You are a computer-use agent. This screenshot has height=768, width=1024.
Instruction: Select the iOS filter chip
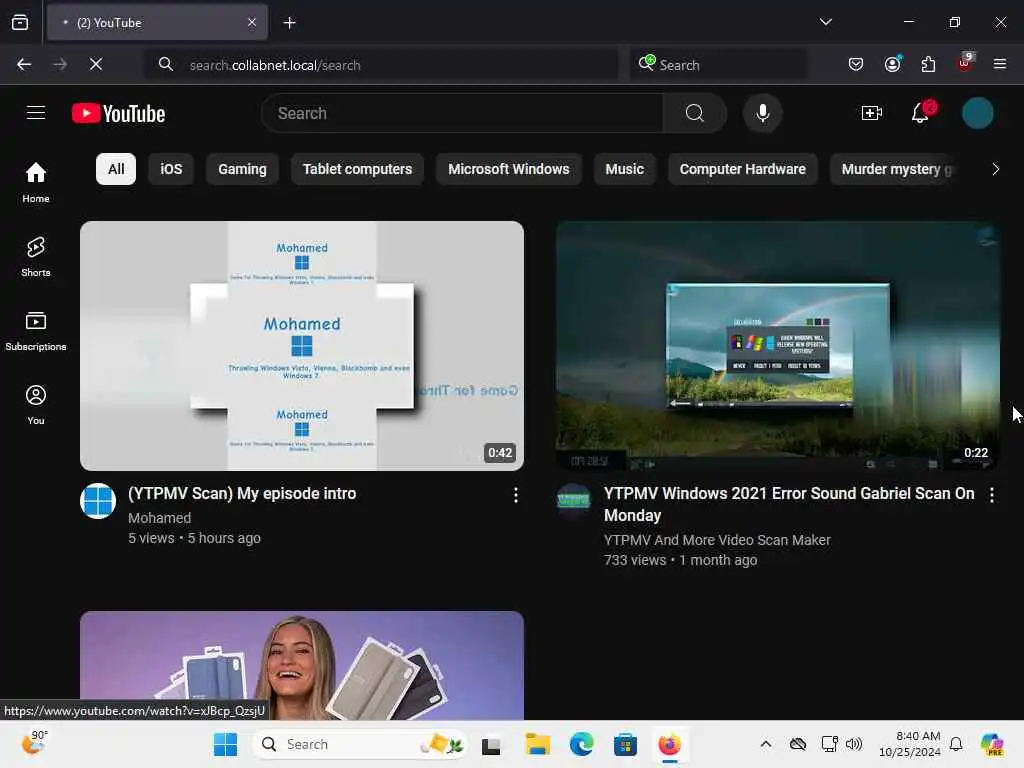171,169
